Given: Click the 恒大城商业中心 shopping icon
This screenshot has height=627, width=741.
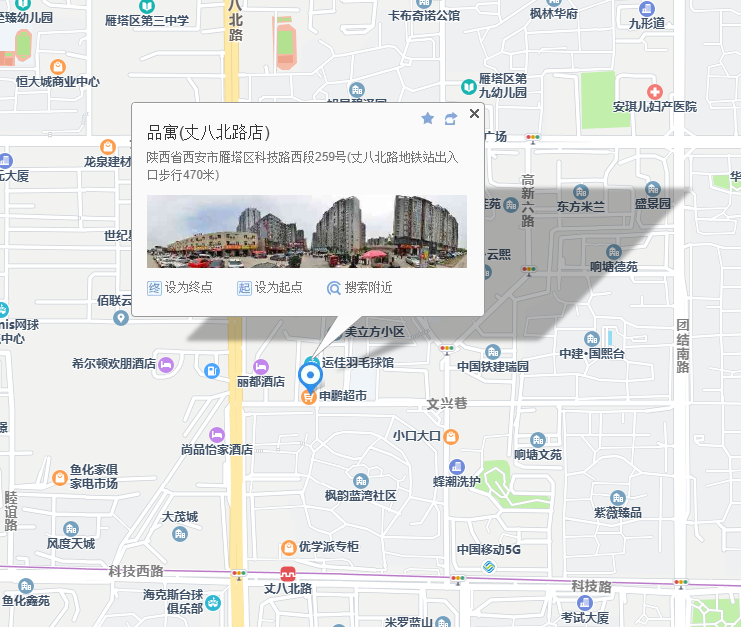Looking at the screenshot, I should point(58,67).
